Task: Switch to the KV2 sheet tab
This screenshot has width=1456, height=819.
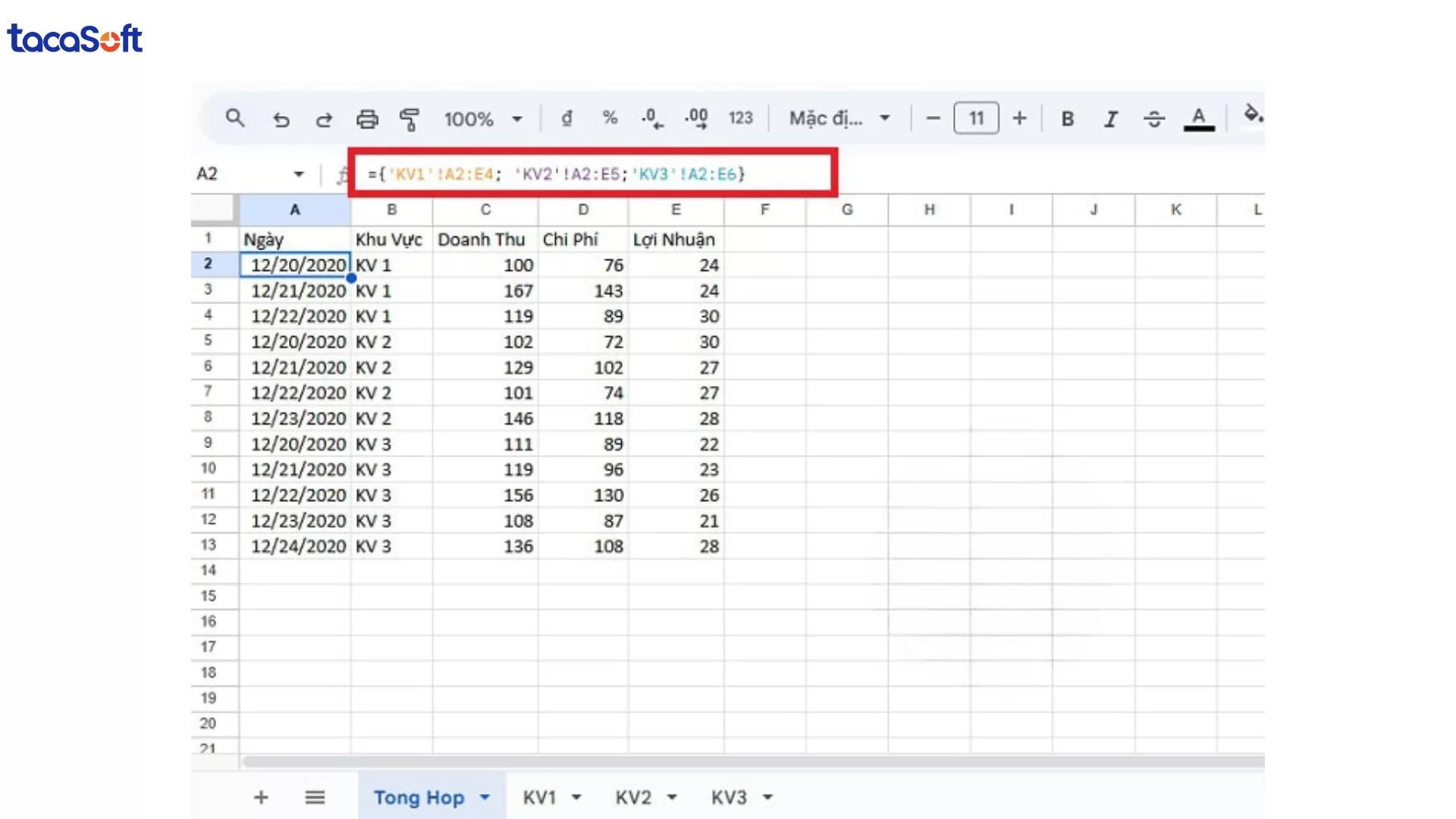Action: click(x=634, y=797)
